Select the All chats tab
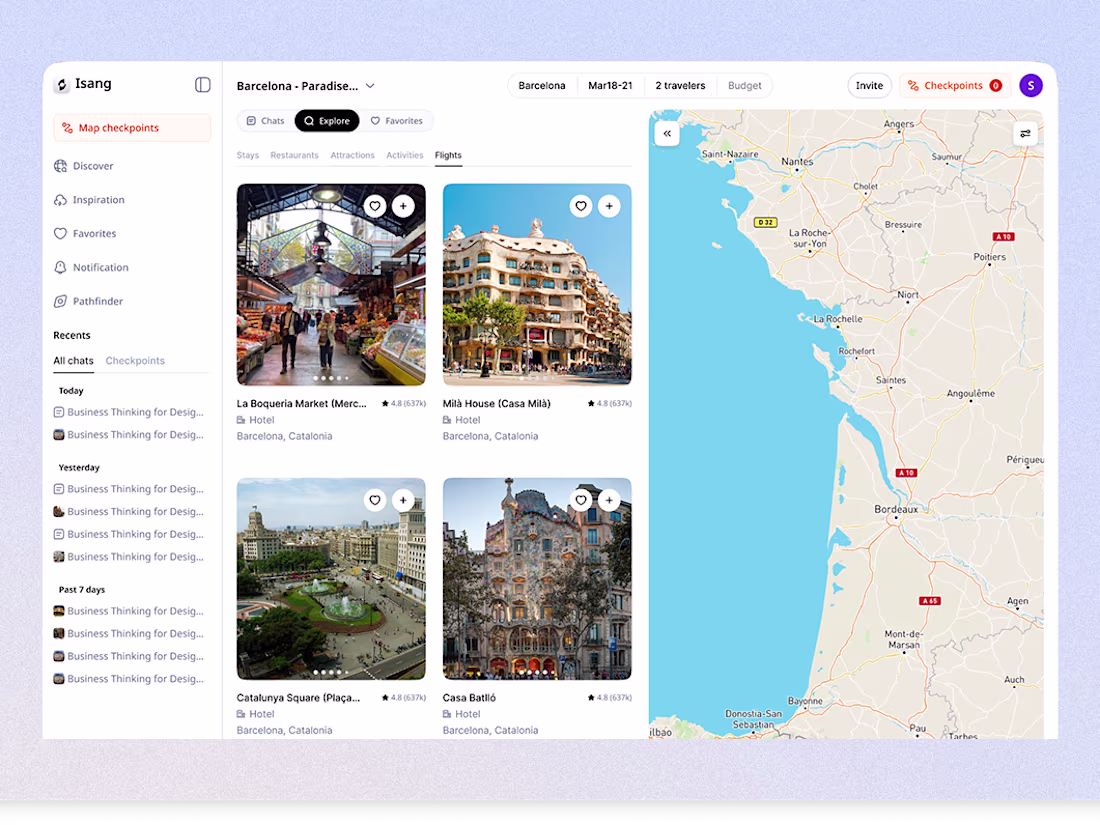 [73, 361]
